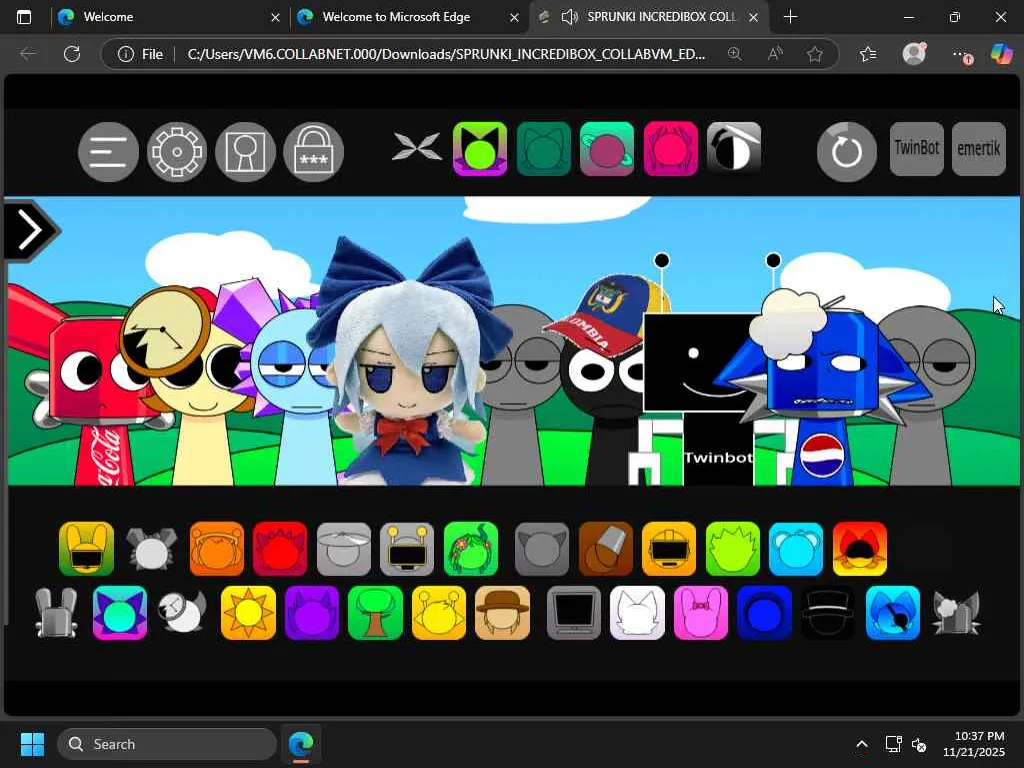
Task: Add this page to favorites star
Action: [814, 54]
